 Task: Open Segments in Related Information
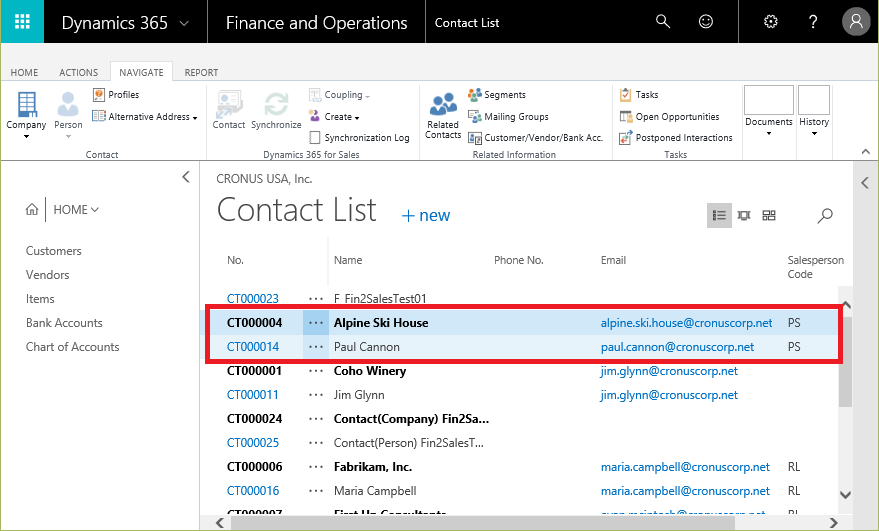click(497, 95)
